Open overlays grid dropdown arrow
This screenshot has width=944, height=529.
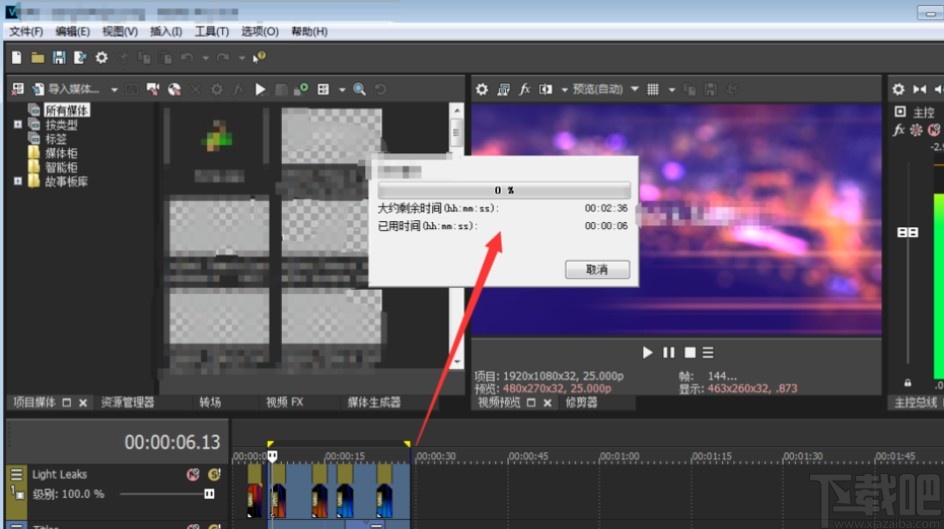click(x=671, y=90)
